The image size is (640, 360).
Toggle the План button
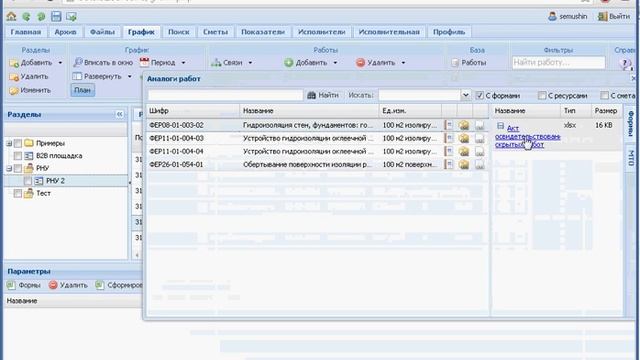pyautogui.click(x=82, y=90)
